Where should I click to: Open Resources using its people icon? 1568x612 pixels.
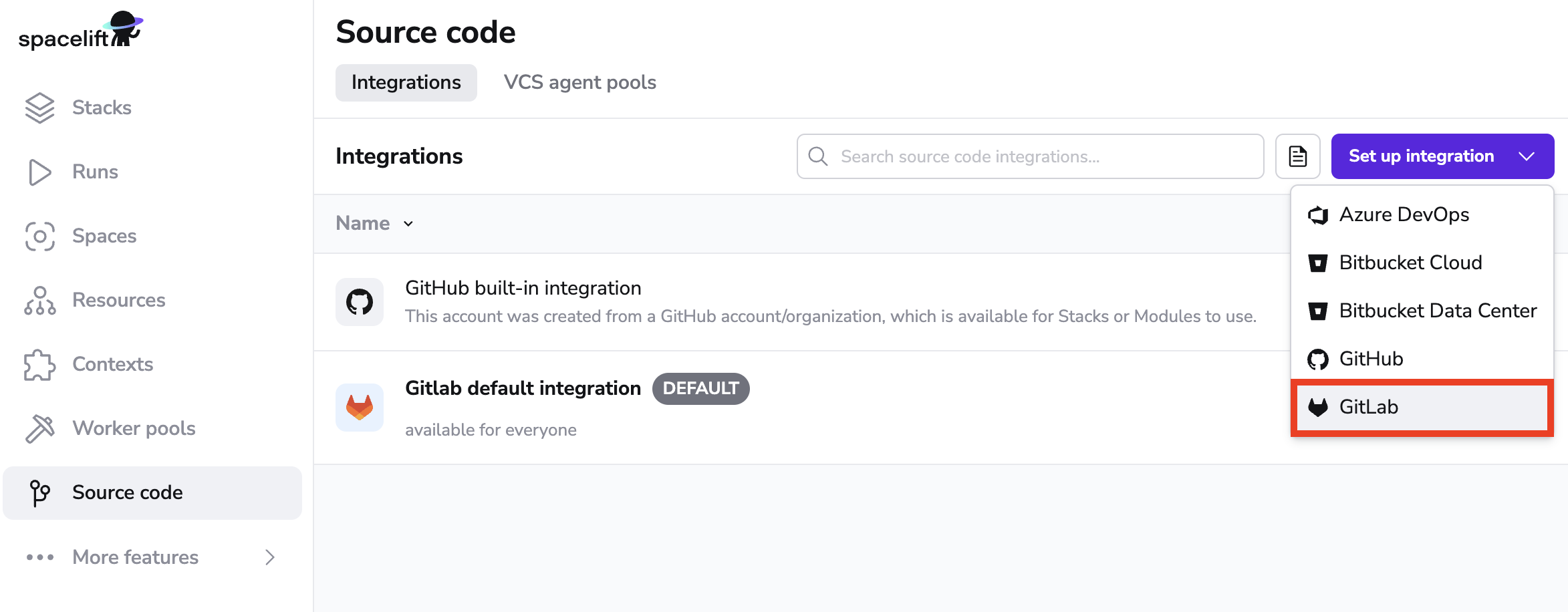(39, 300)
